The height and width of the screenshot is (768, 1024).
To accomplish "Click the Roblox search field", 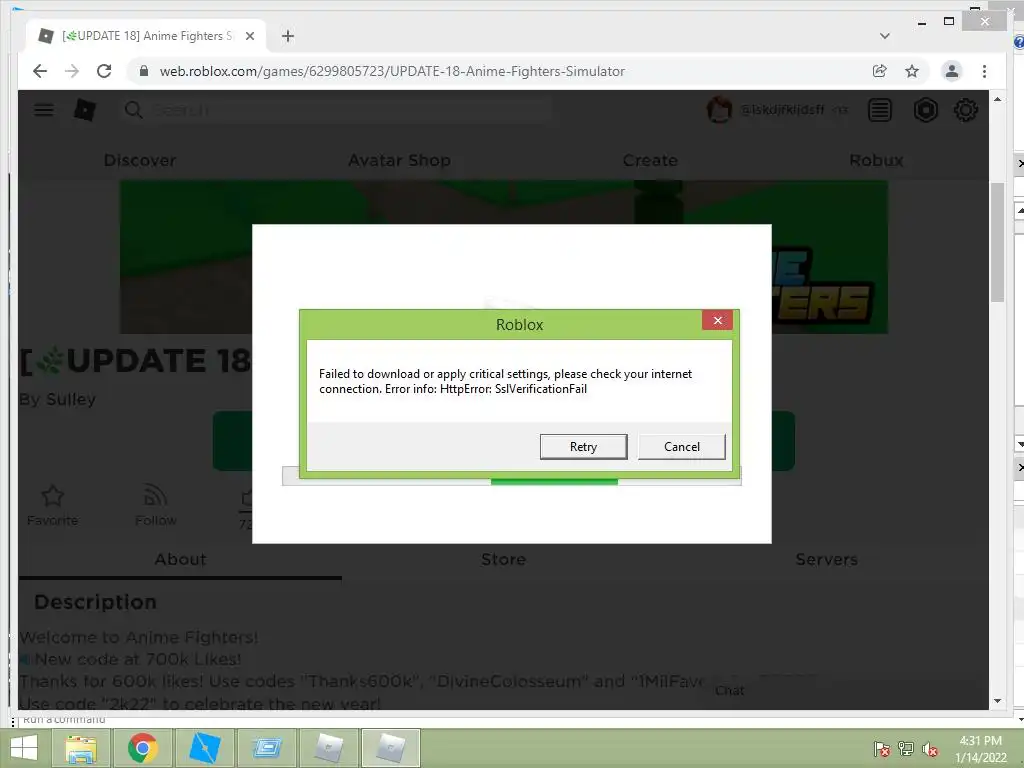I will pos(336,110).
